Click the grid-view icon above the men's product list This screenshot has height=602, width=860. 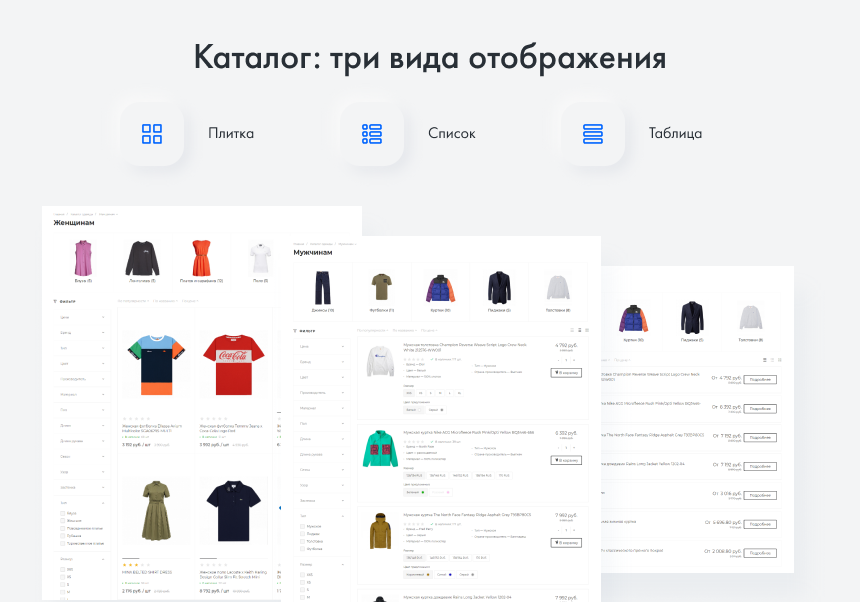click(x=572, y=328)
